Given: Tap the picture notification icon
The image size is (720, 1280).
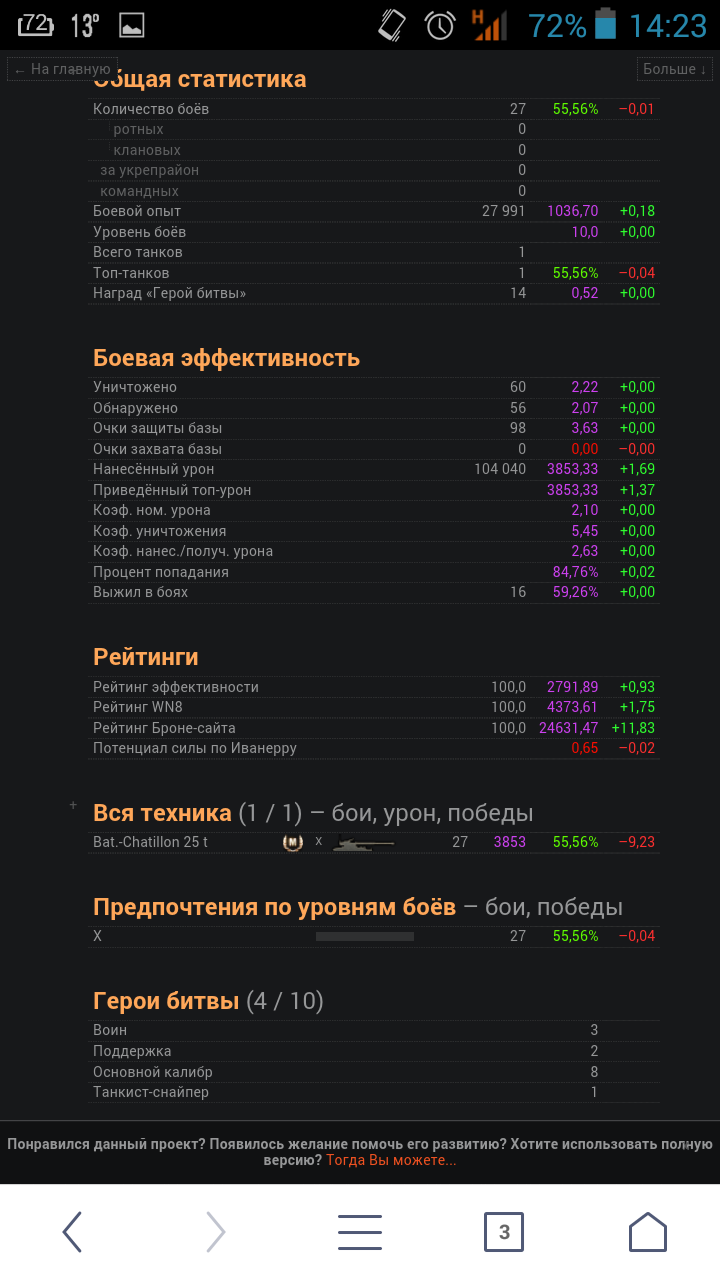Looking at the screenshot, I should click(131, 25).
